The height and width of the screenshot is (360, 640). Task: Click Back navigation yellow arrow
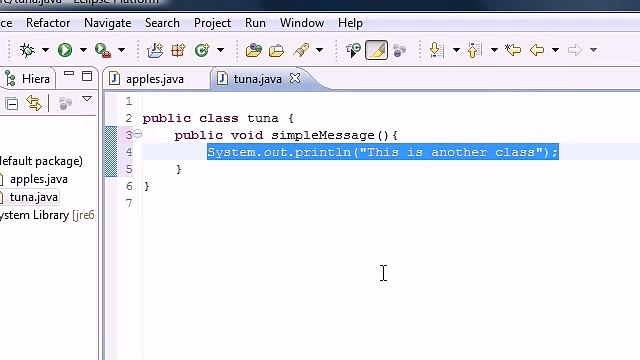tap(537, 50)
